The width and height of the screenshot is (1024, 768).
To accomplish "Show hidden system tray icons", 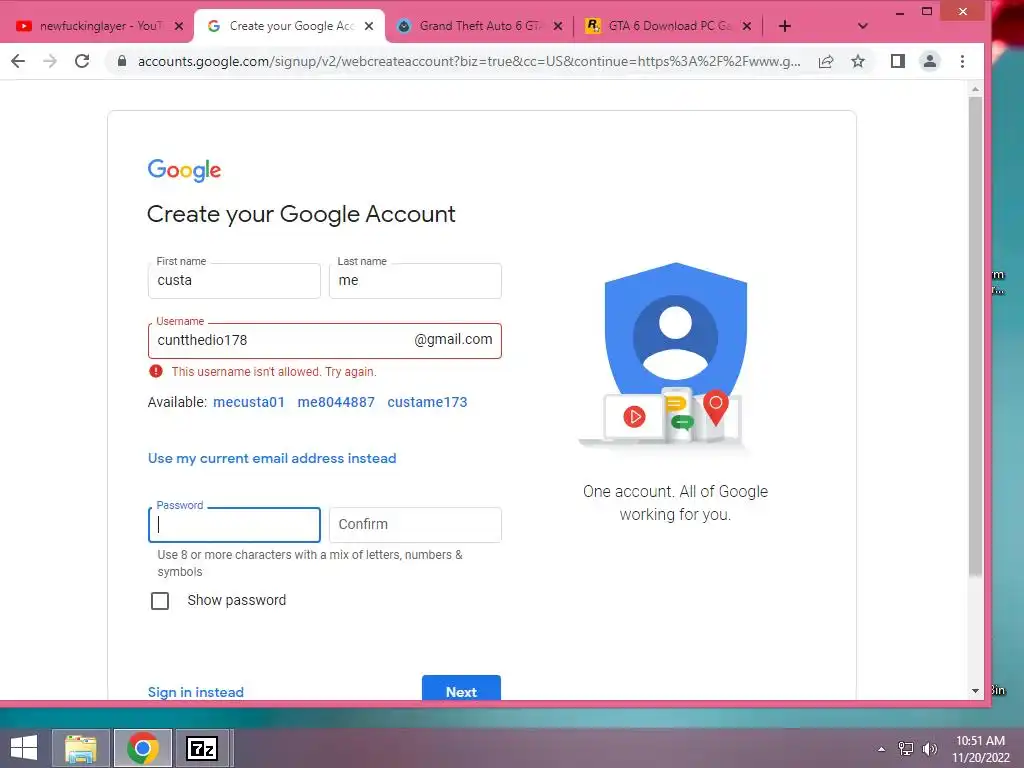I will point(882,749).
